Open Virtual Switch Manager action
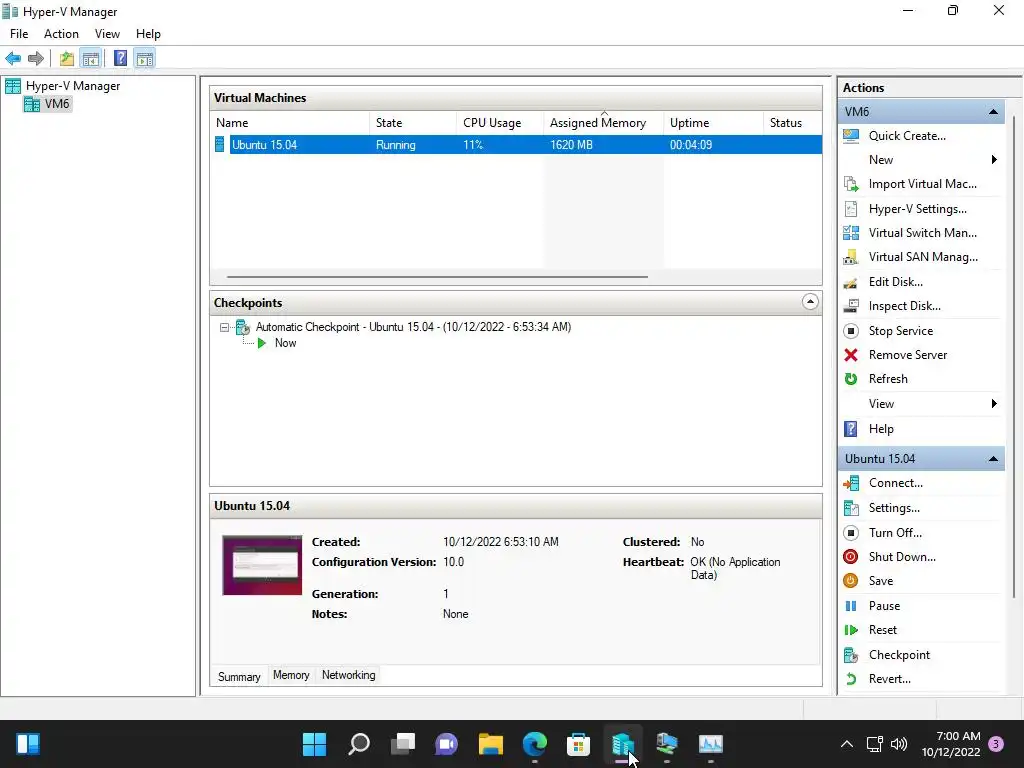This screenshot has height=768, width=1024. coord(922,233)
